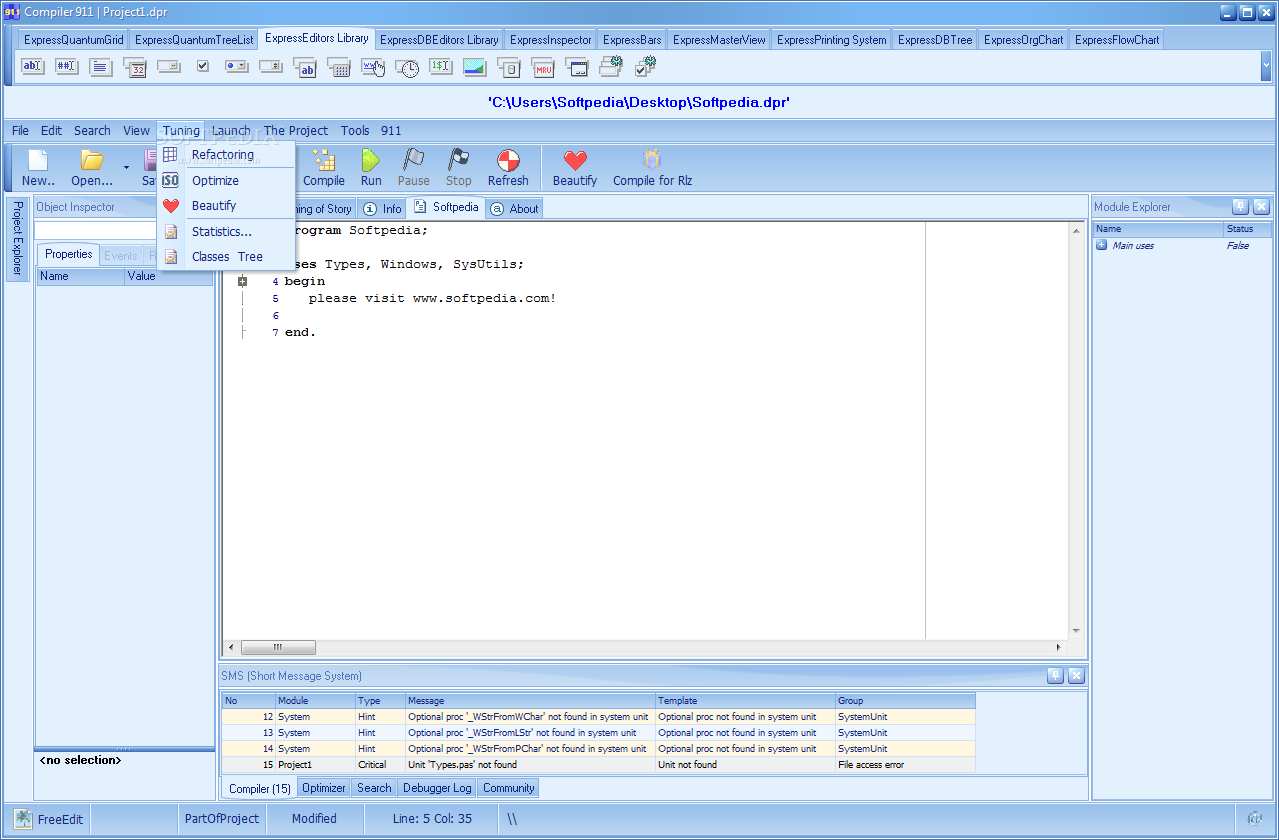Pick the text edit 'ab' component icon
This screenshot has width=1279, height=840.
pos(33,67)
